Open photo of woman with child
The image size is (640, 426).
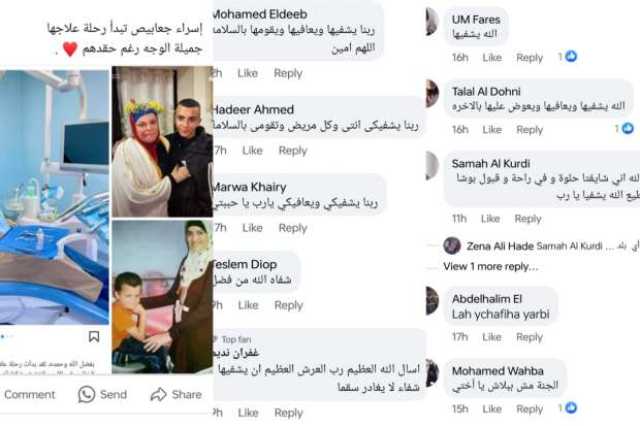pyautogui.click(x=162, y=297)
